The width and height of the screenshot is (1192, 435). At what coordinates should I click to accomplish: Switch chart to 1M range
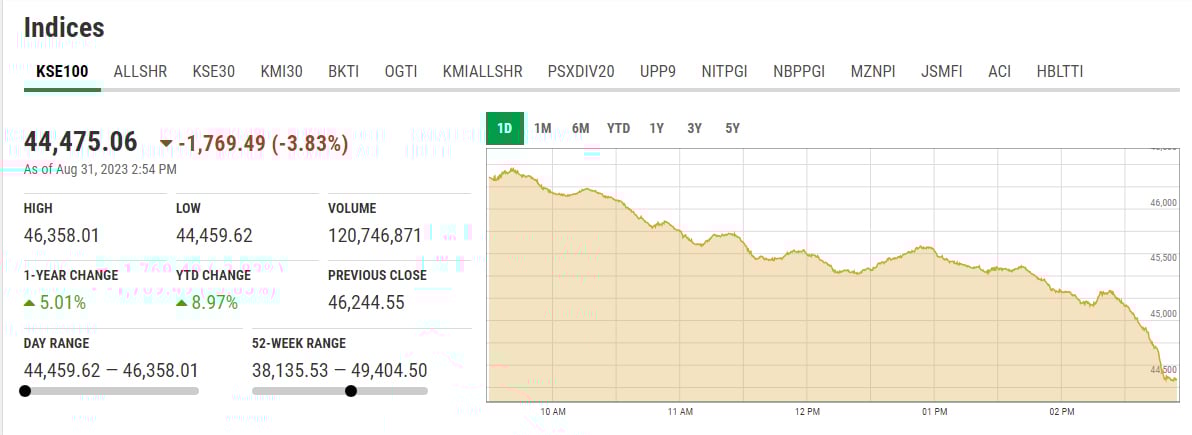tap(543, 128)
